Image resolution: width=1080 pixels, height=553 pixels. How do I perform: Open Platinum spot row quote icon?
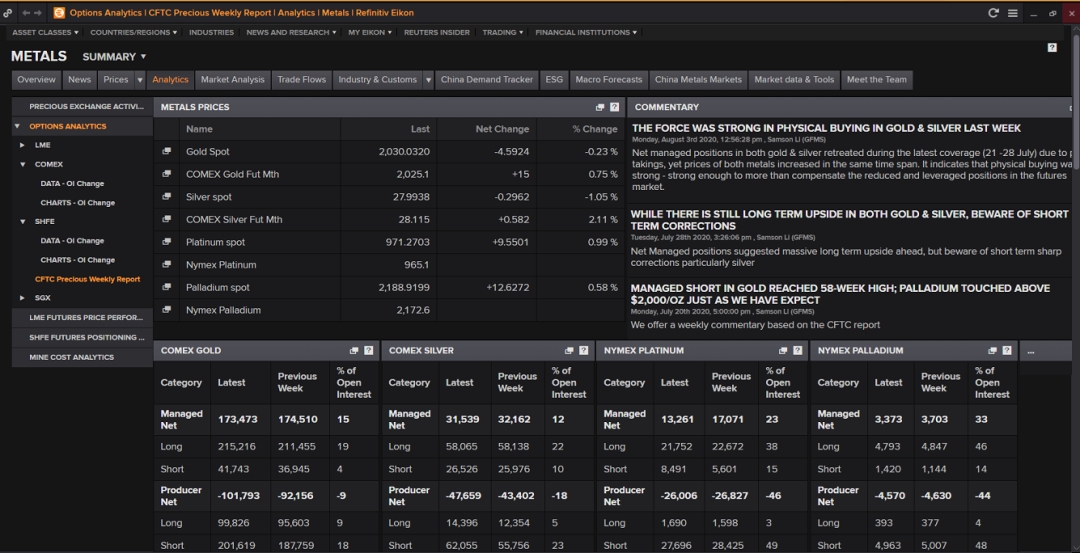(166, 242)
